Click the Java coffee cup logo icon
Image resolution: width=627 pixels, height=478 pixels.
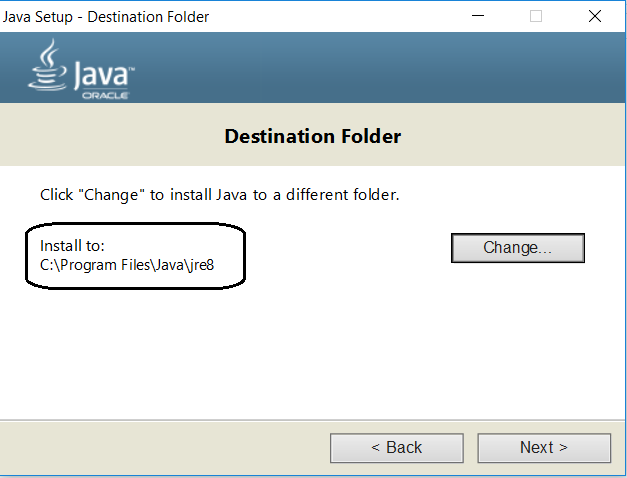[46, 64]
